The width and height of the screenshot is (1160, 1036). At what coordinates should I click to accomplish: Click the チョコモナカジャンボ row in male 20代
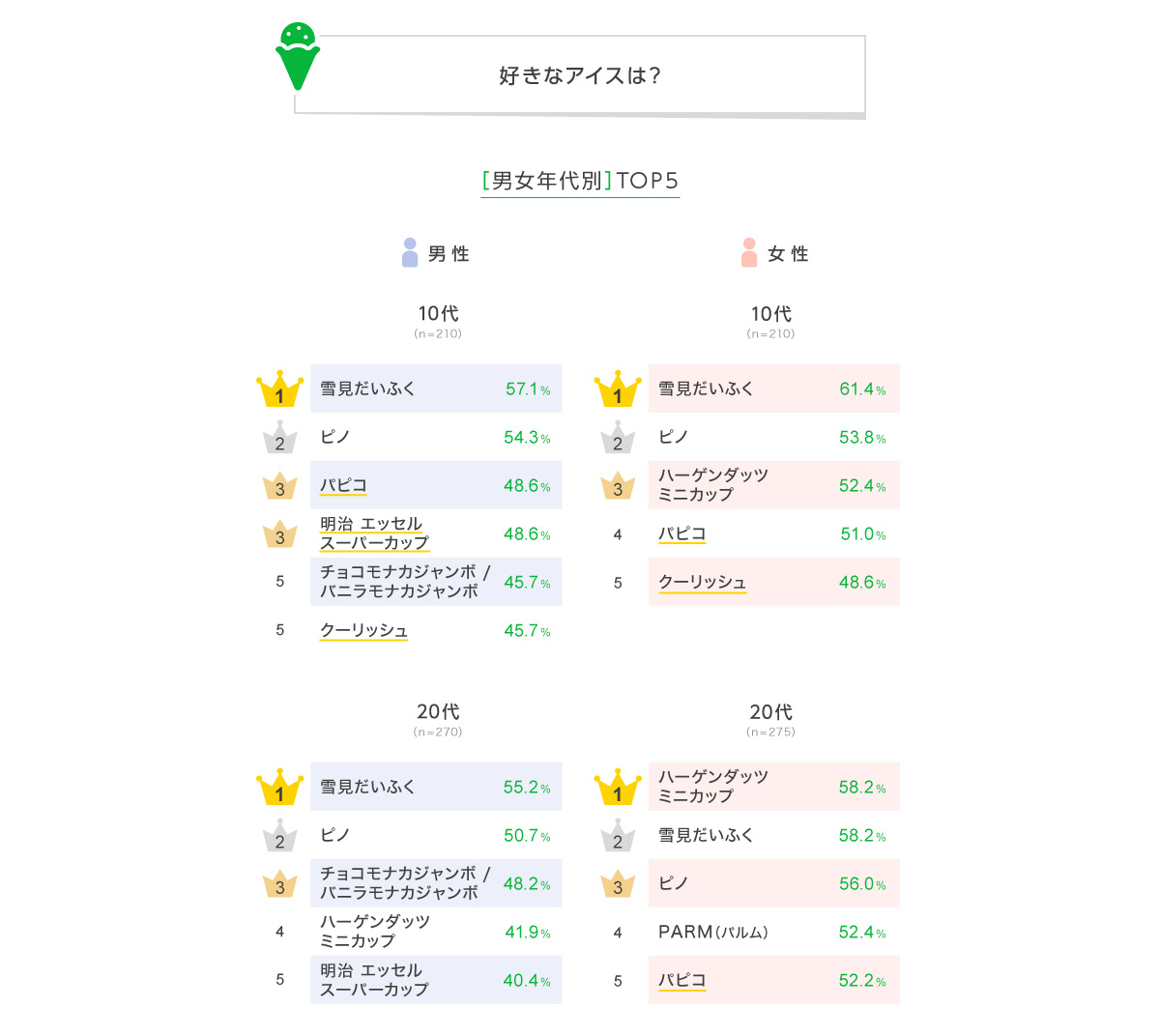pyautogui.click(x=436, y=883)
